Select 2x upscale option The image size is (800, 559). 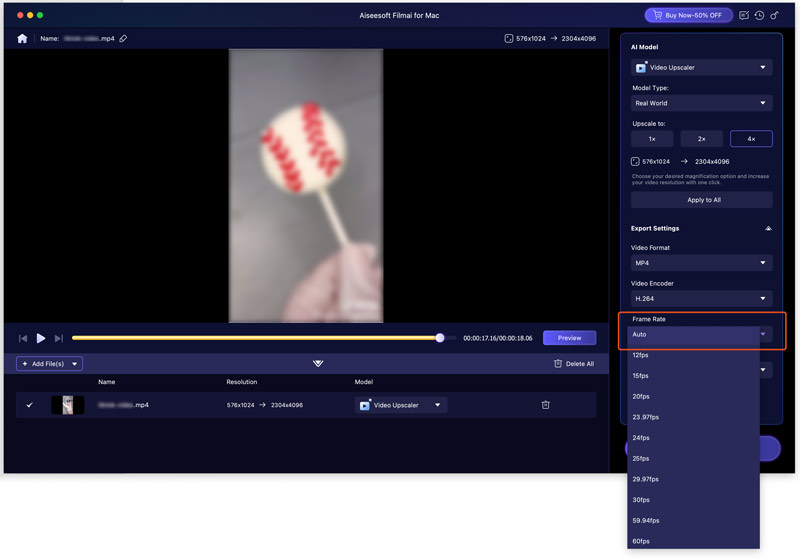[702, 139]
